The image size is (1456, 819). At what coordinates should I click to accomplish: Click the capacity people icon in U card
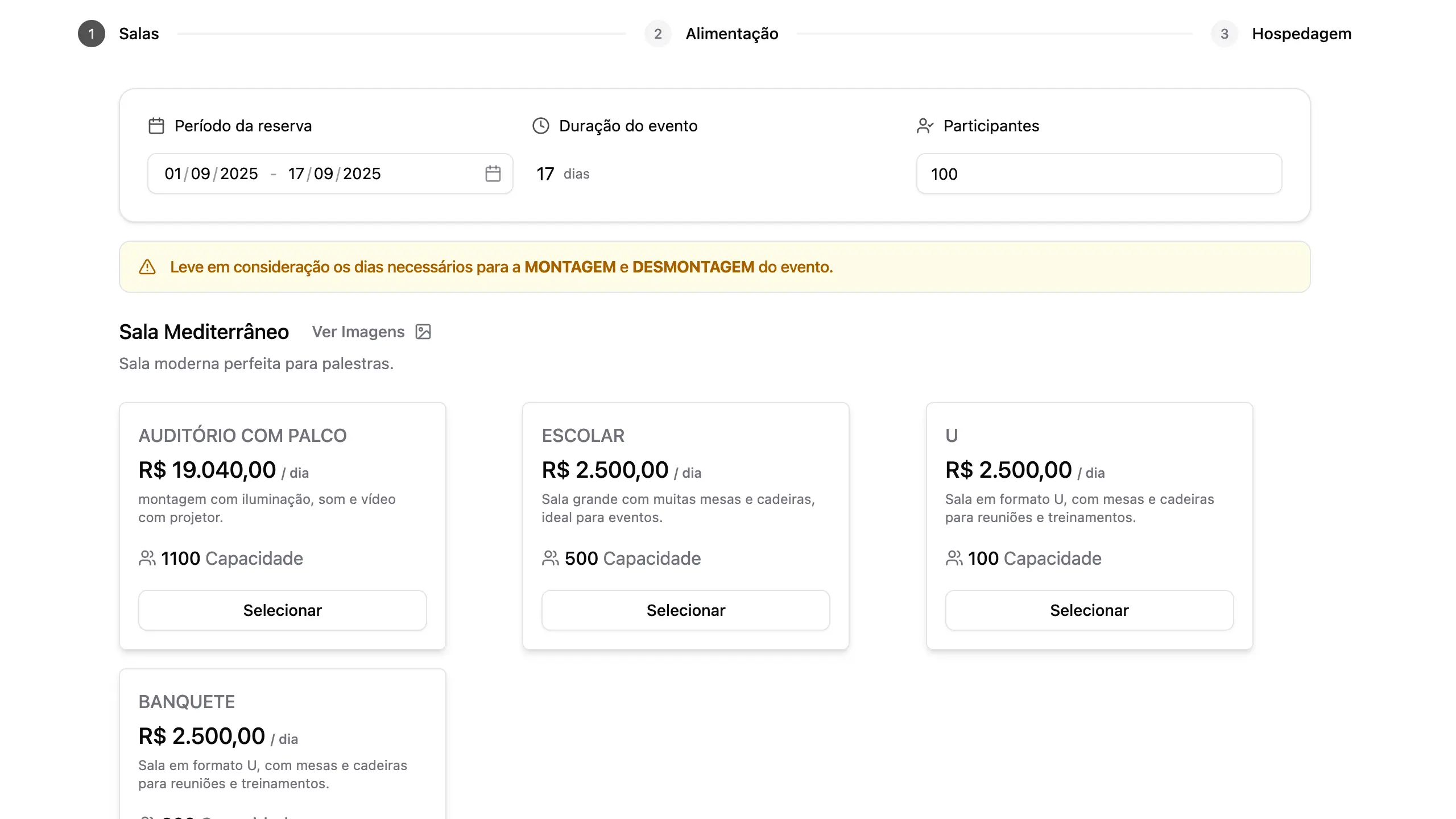click(954, 558)
